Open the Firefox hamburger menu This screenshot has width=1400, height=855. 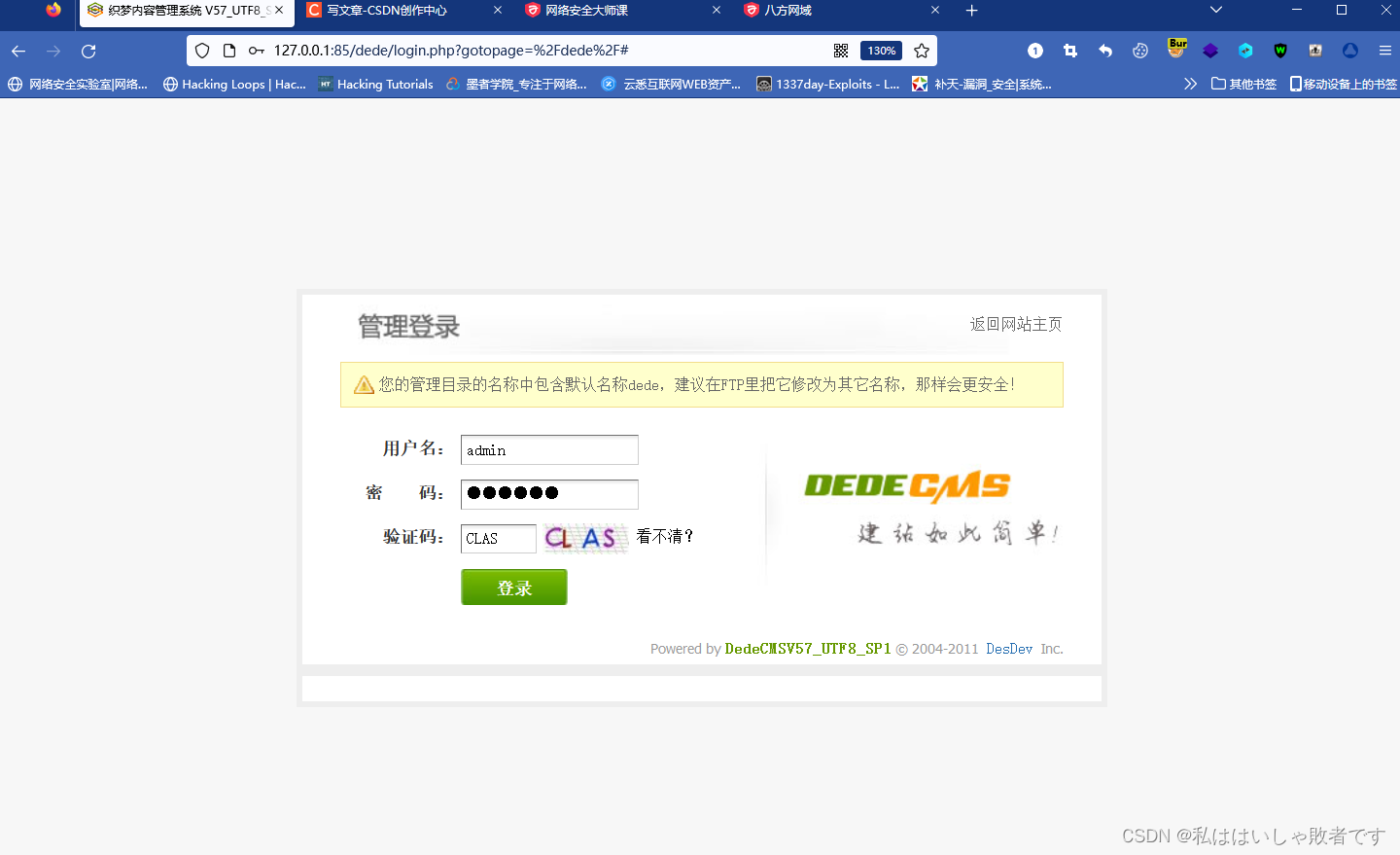(x=1385, y=51)
